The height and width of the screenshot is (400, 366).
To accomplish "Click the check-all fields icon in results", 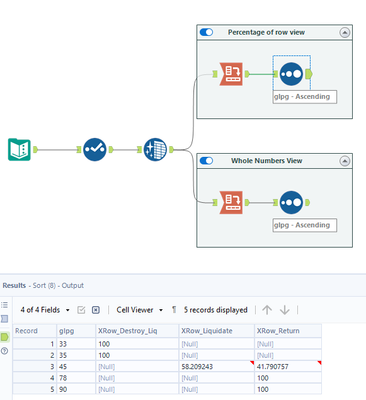I will click(x=81, y=310).
